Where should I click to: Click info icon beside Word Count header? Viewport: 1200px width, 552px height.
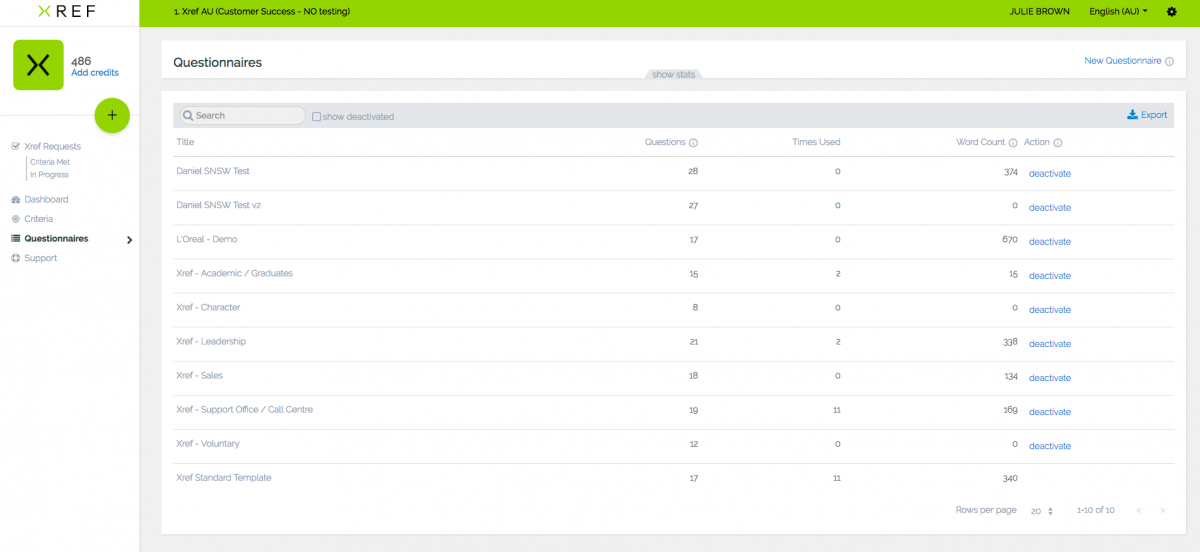click(1013, 143)
